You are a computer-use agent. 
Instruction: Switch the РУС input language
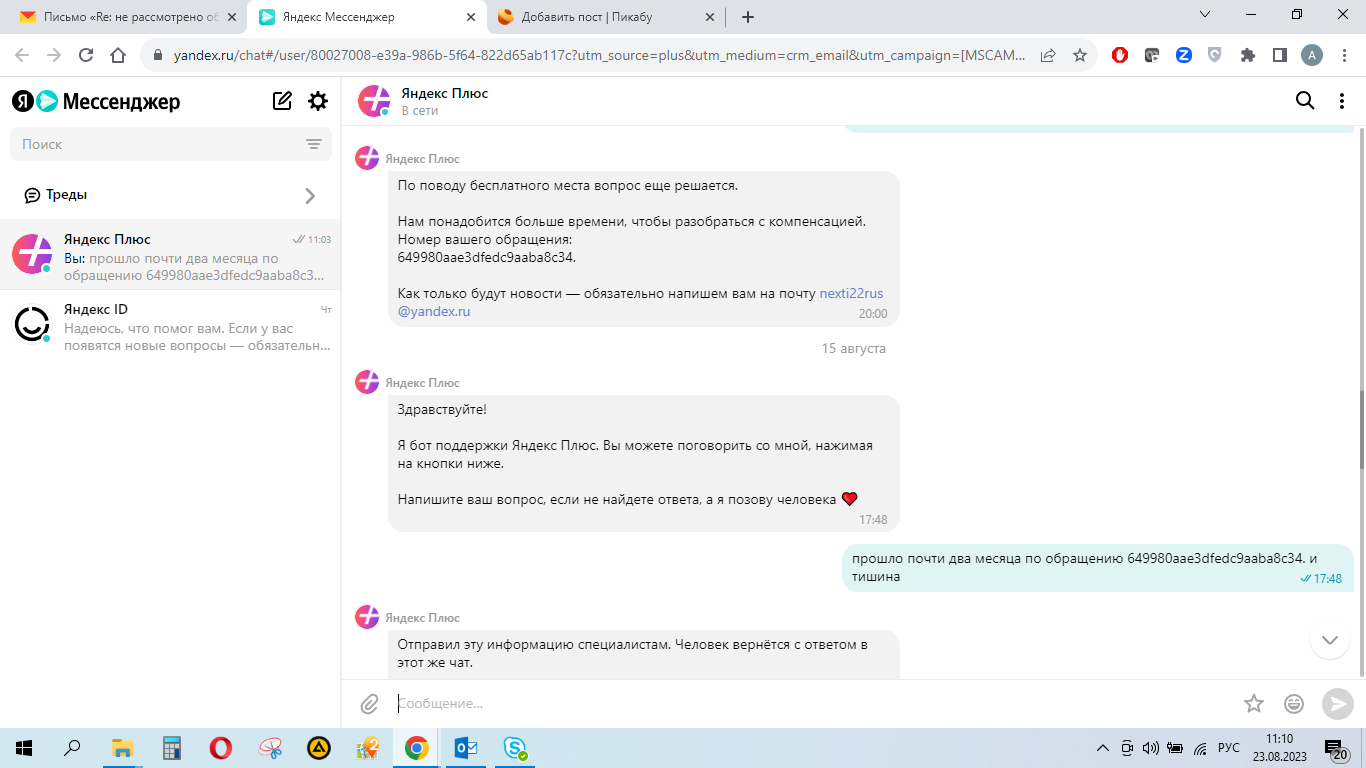(1229, 748)
